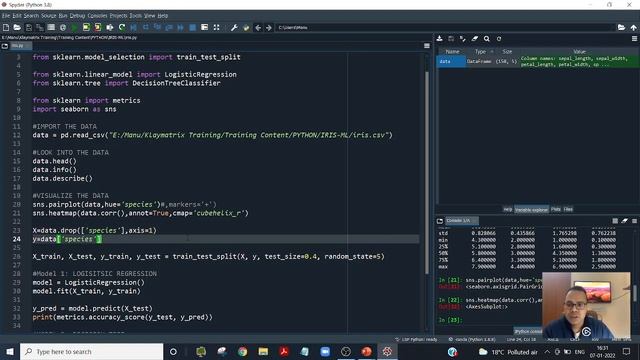Open the console pane options menu
640x360 pixels.
coord(634,221)
